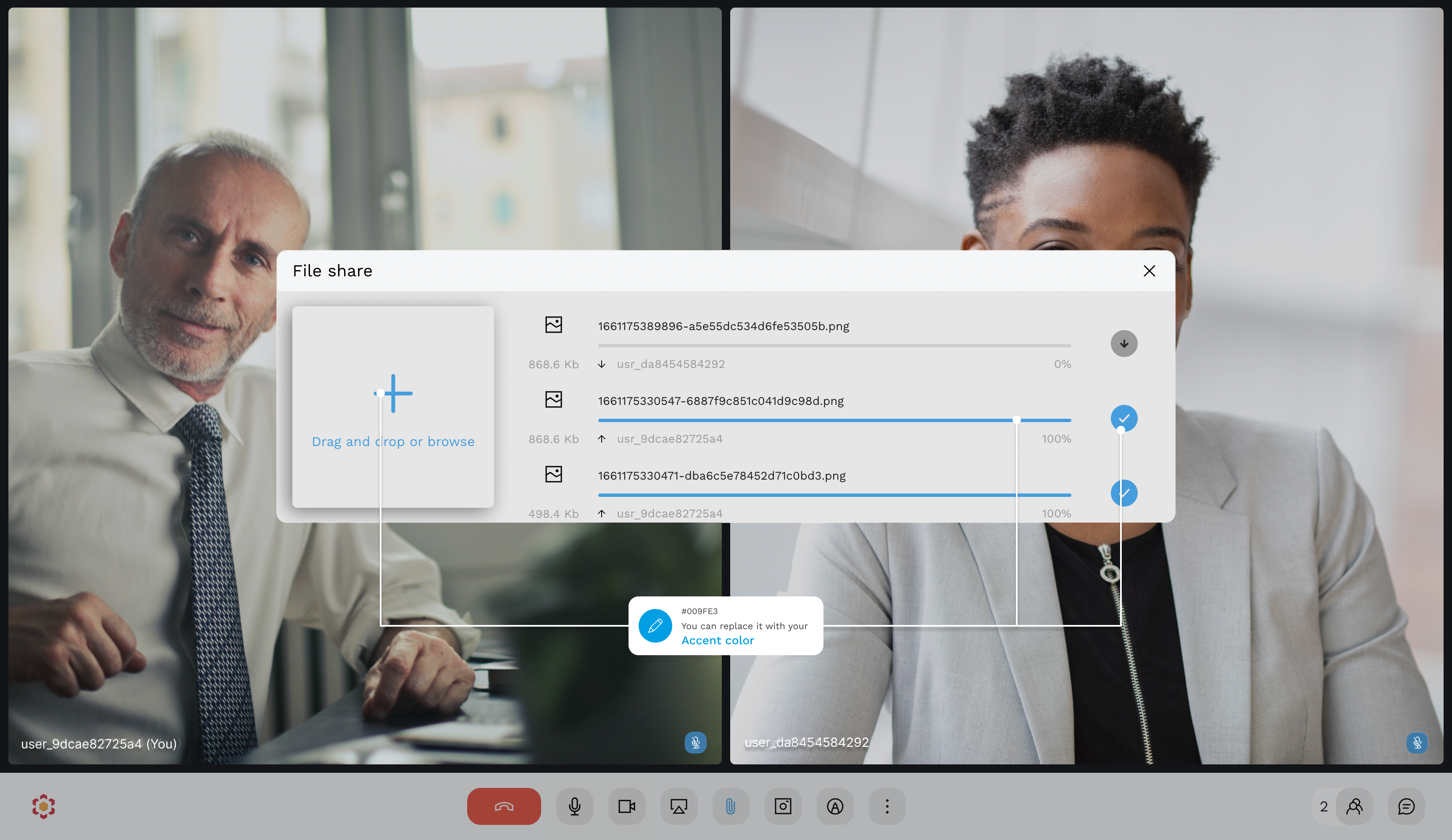Image resolution: width=1452 pixels, height=840 pixels.
Task: Select the user_9dcae82725a4 video tile
Action: (x=365, y=386)
